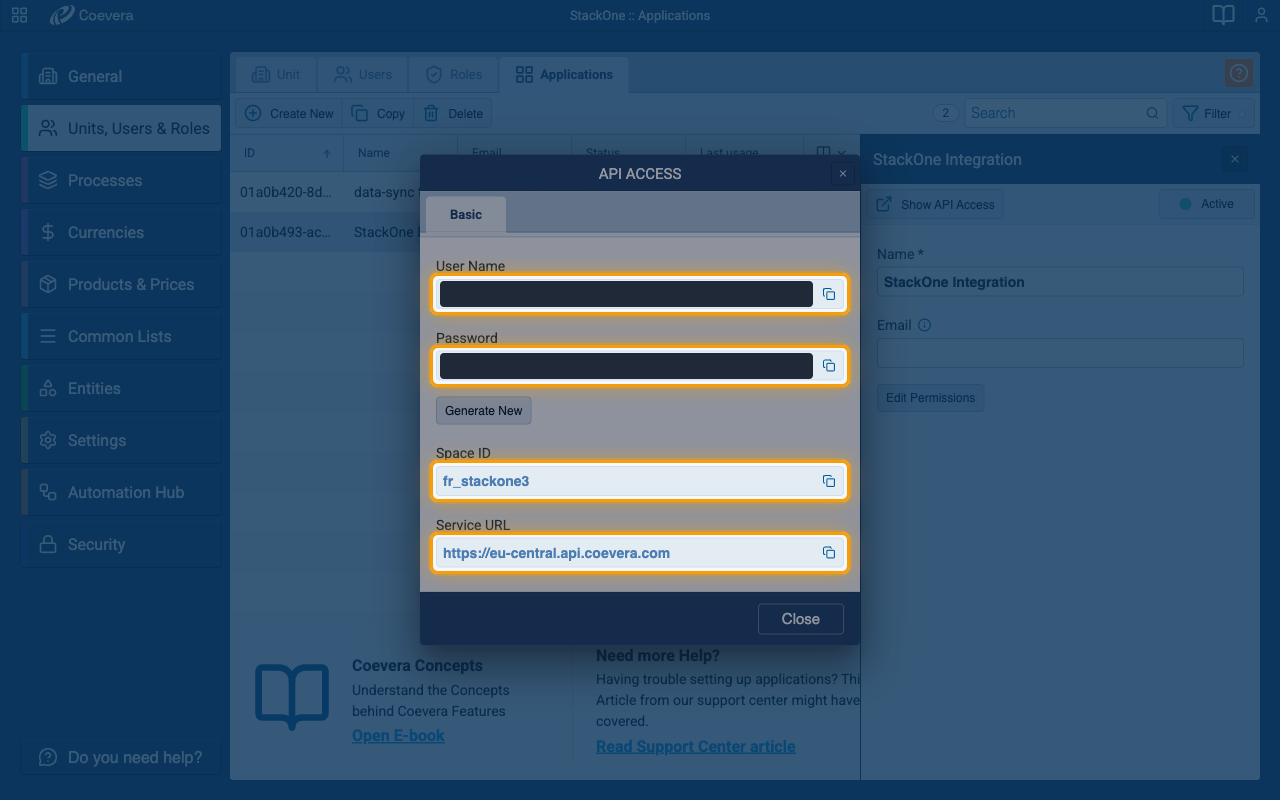Copy the Space ID value
This screenshot has height=800, width=1280.
point(829,481)
